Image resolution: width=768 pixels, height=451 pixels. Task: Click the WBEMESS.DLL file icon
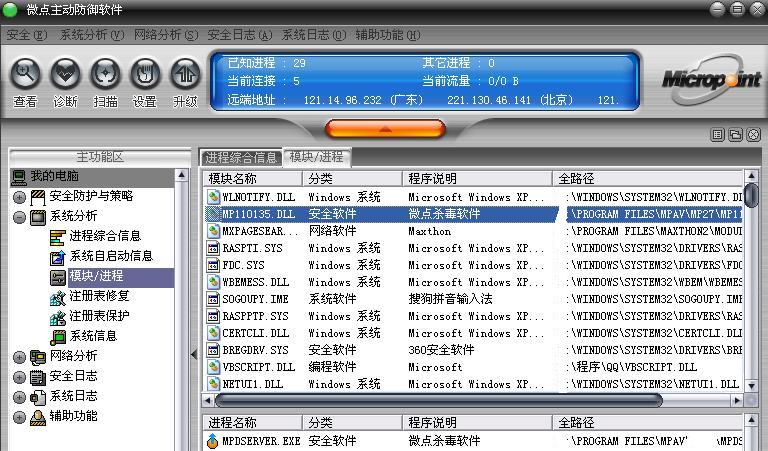[x=213, y=282]
